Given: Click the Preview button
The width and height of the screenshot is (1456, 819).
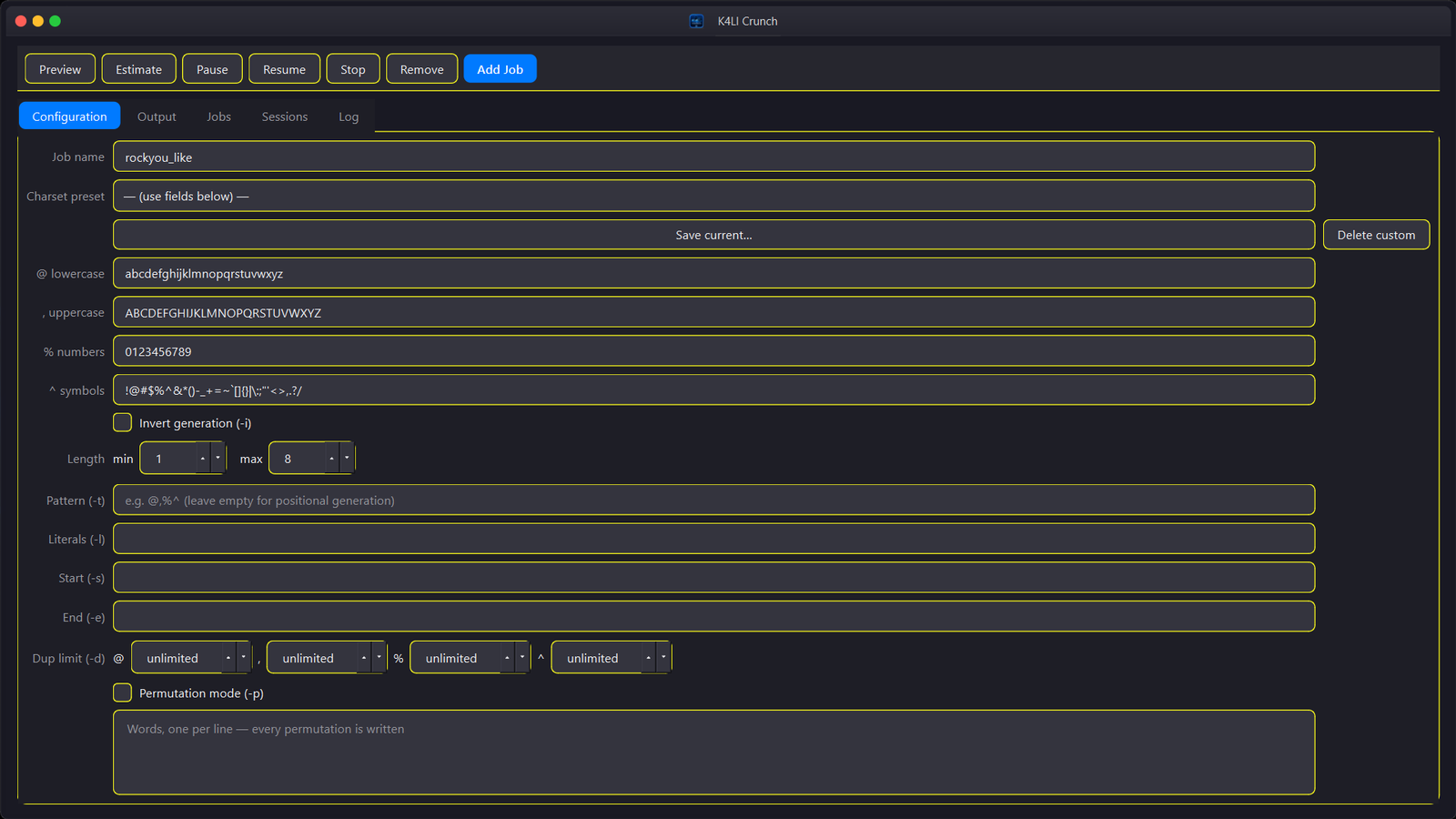Looking at the screenshot, I should click(x=60, y=69).
